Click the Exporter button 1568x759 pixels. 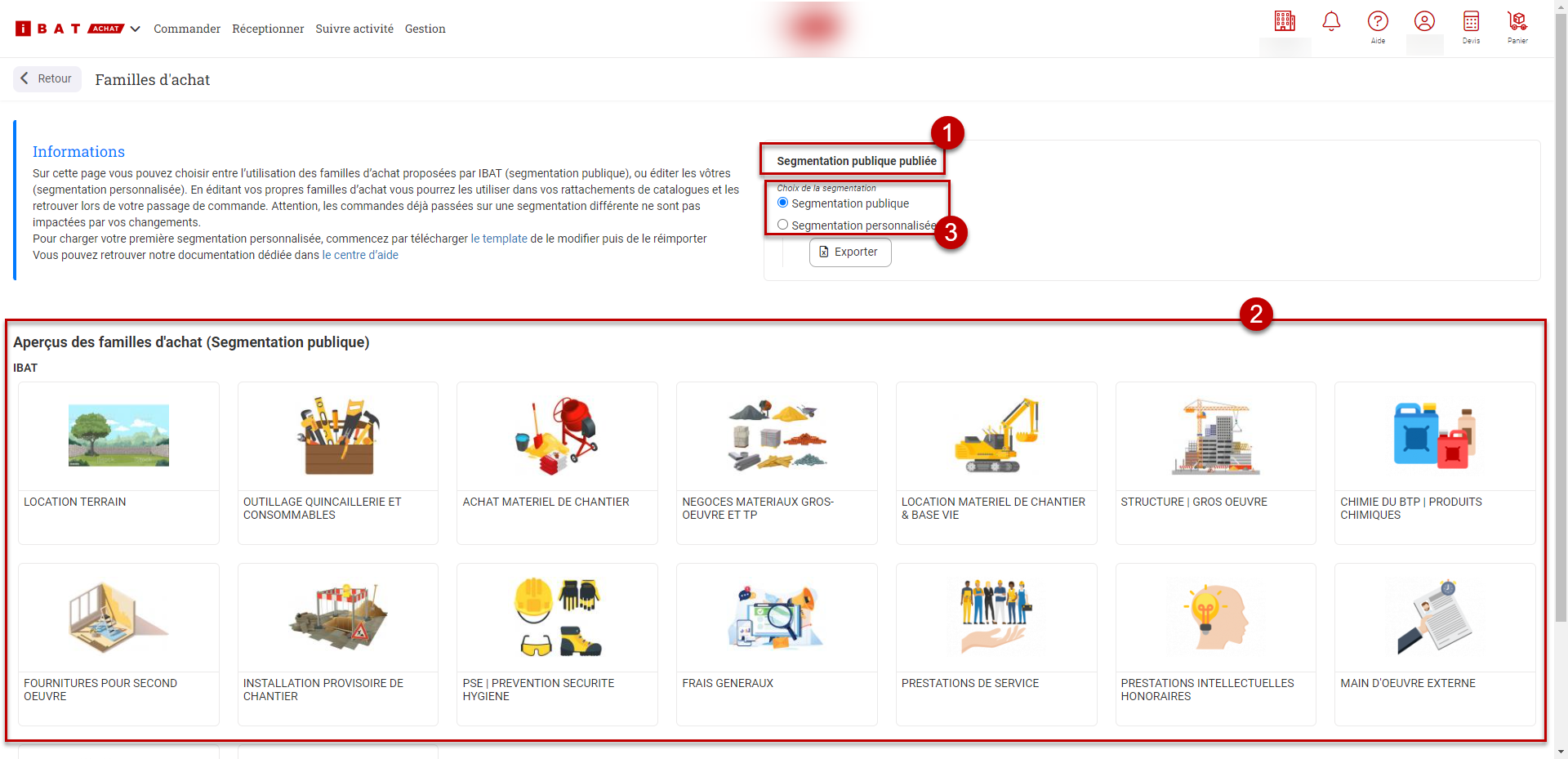849,252
